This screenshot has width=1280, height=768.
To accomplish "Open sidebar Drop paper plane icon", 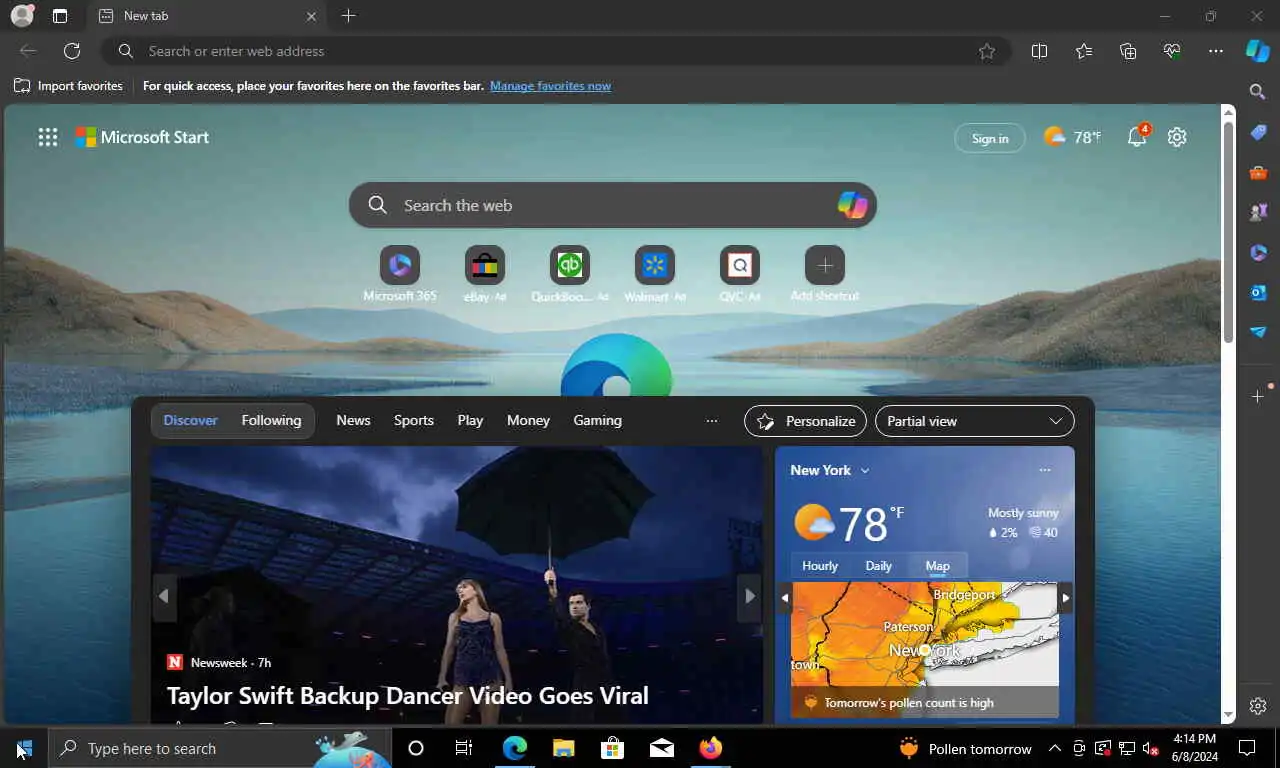I will click(1258, 332).
